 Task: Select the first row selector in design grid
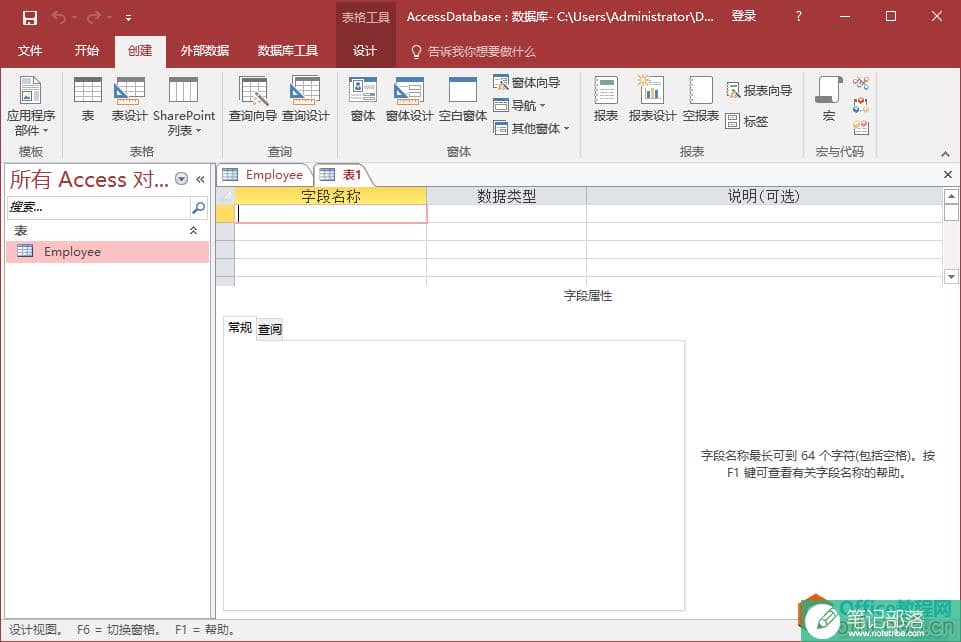pos(226,213)
